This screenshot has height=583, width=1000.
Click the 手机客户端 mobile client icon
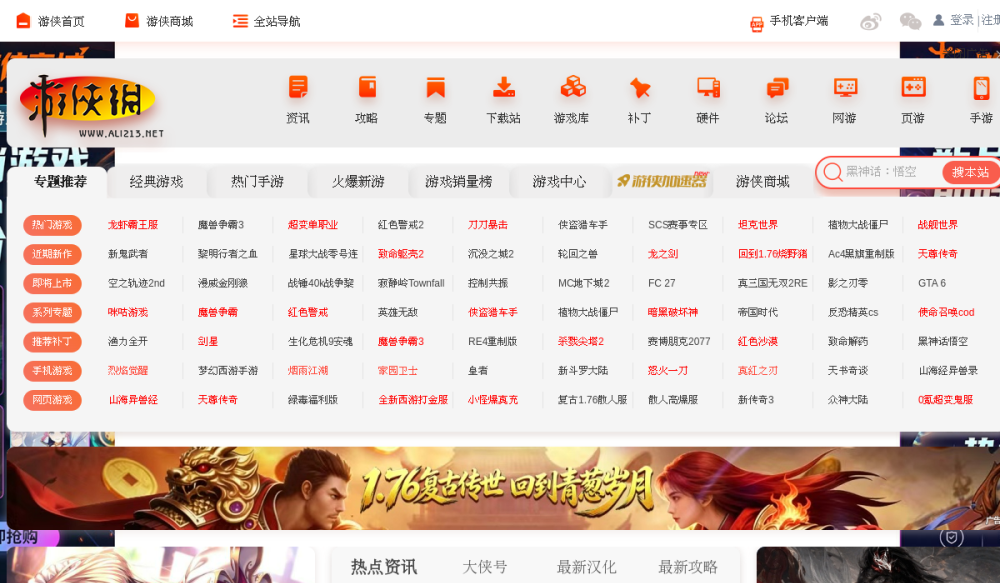click(756, 24)
